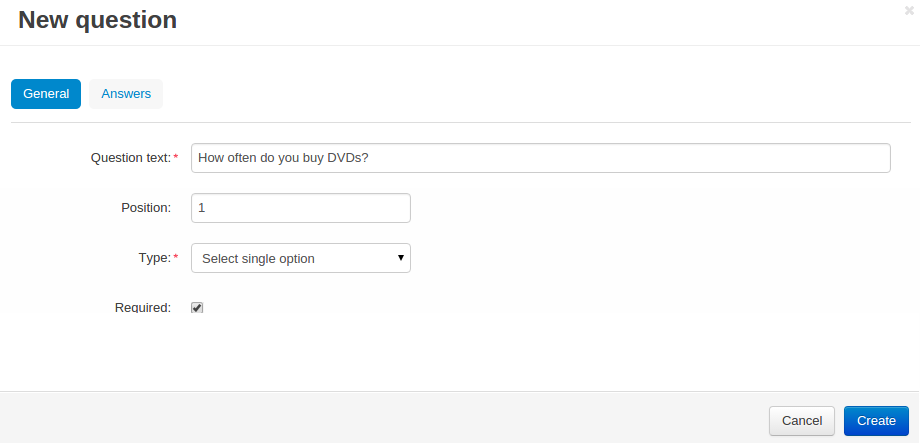This screenshot has height=443, width=920.
Task: Focus the Position input field
Action: (300, 208)
